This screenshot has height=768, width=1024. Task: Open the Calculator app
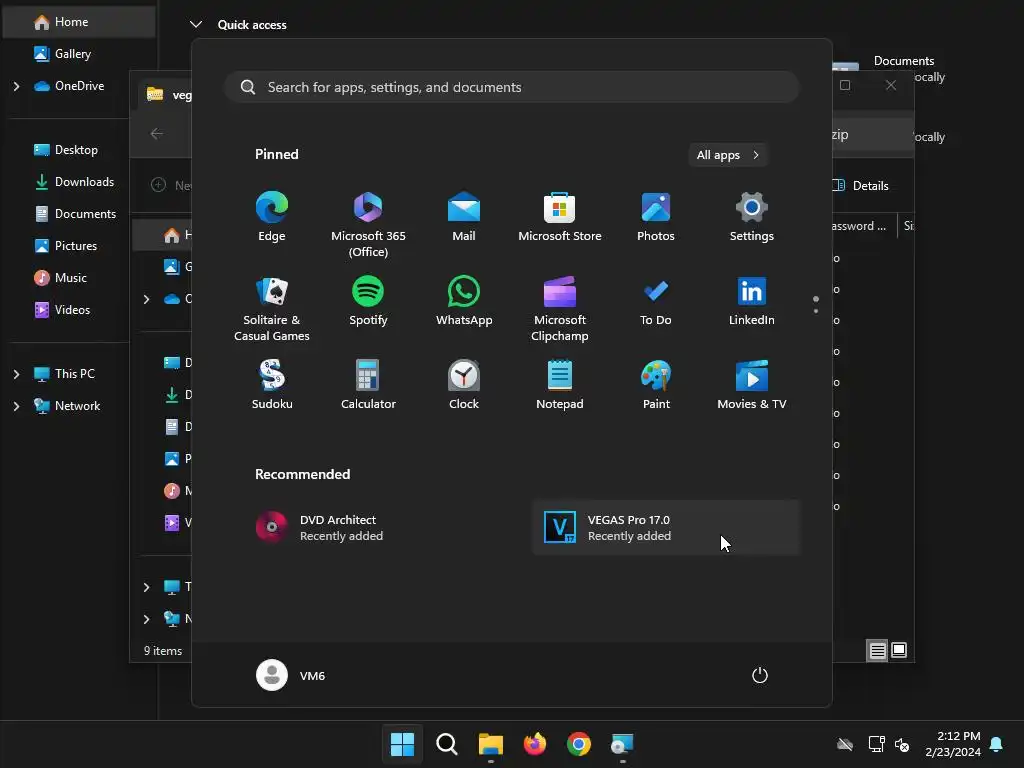(368, 385)
